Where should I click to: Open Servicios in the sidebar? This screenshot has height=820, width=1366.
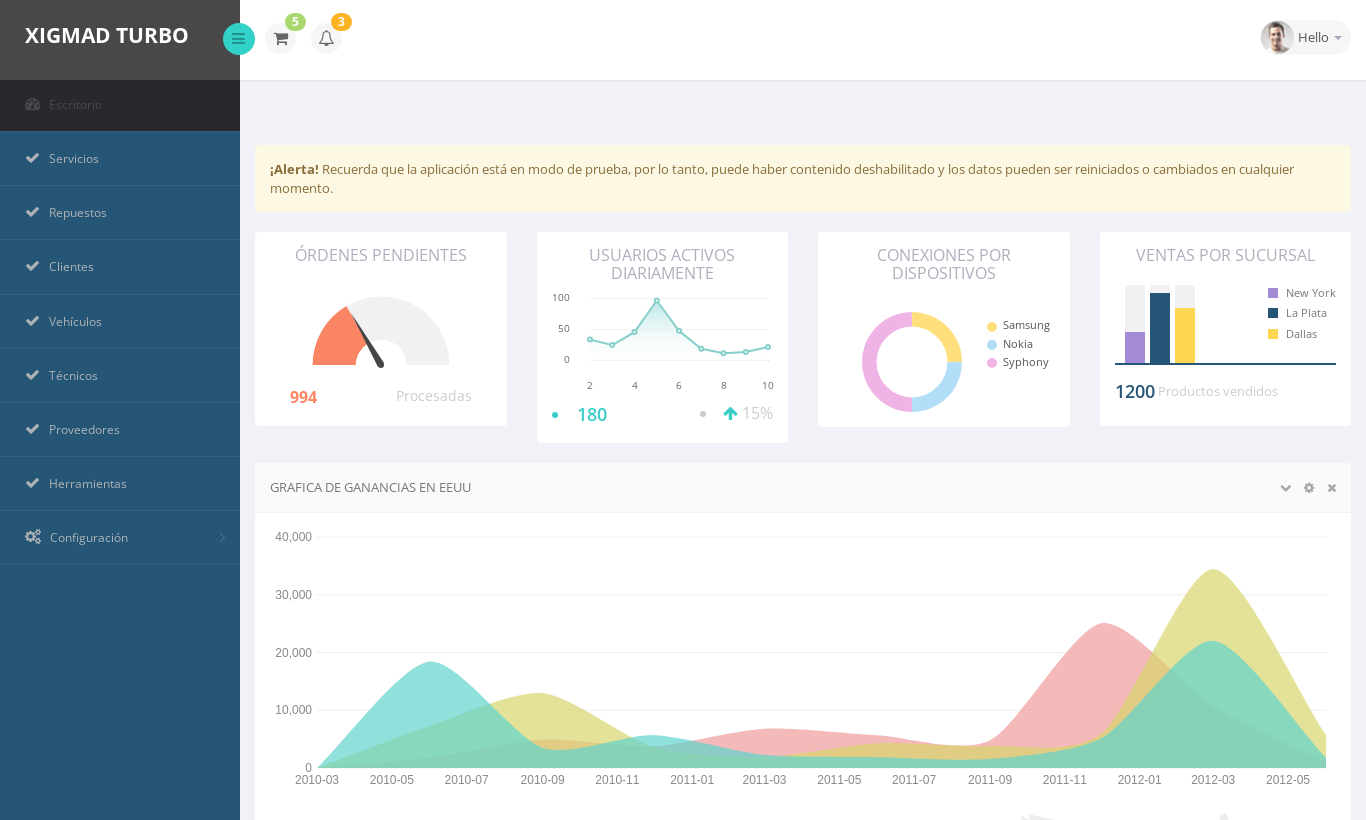coord(120,159)
